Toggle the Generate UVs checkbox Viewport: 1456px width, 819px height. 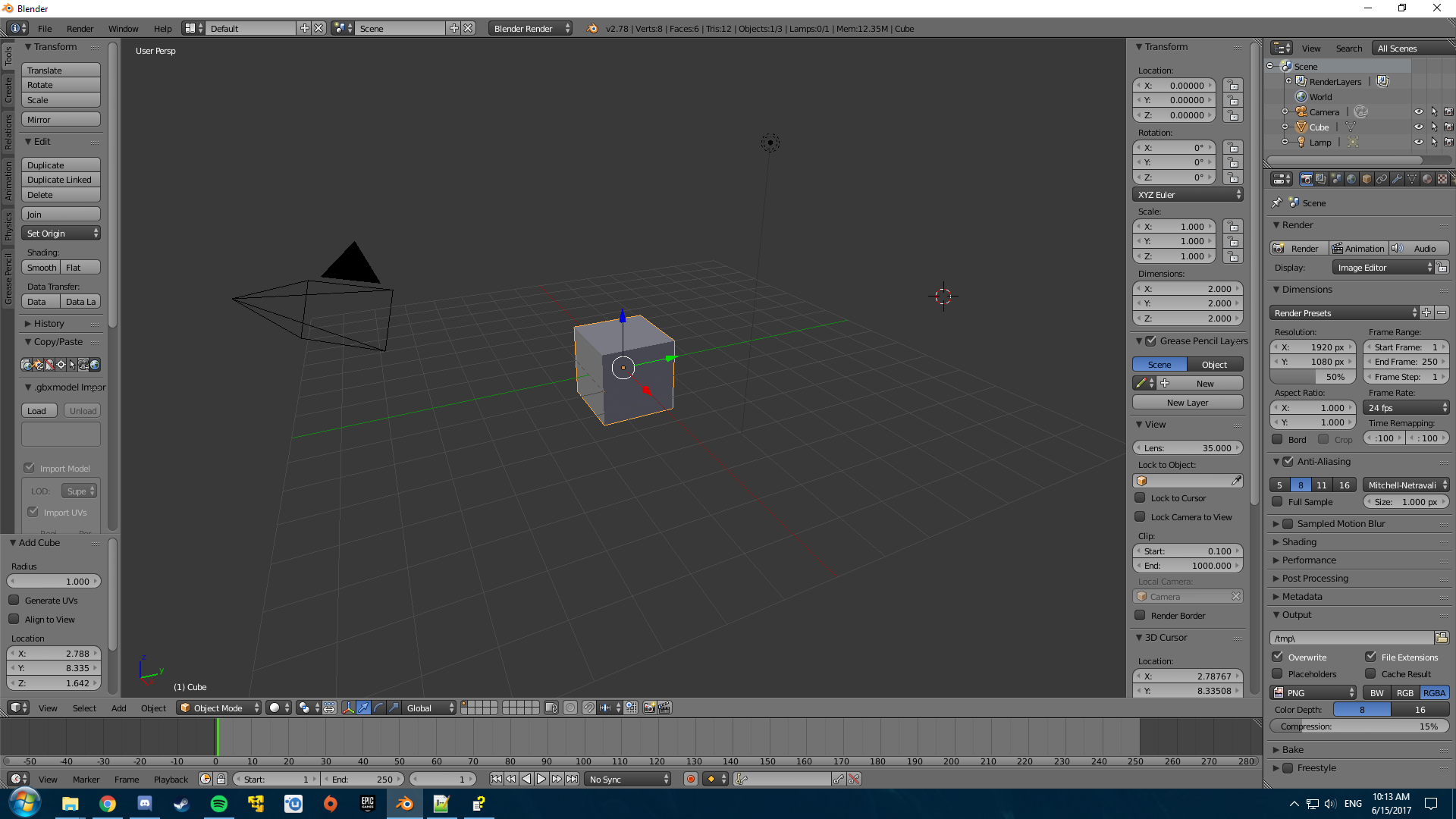(14, 601)
